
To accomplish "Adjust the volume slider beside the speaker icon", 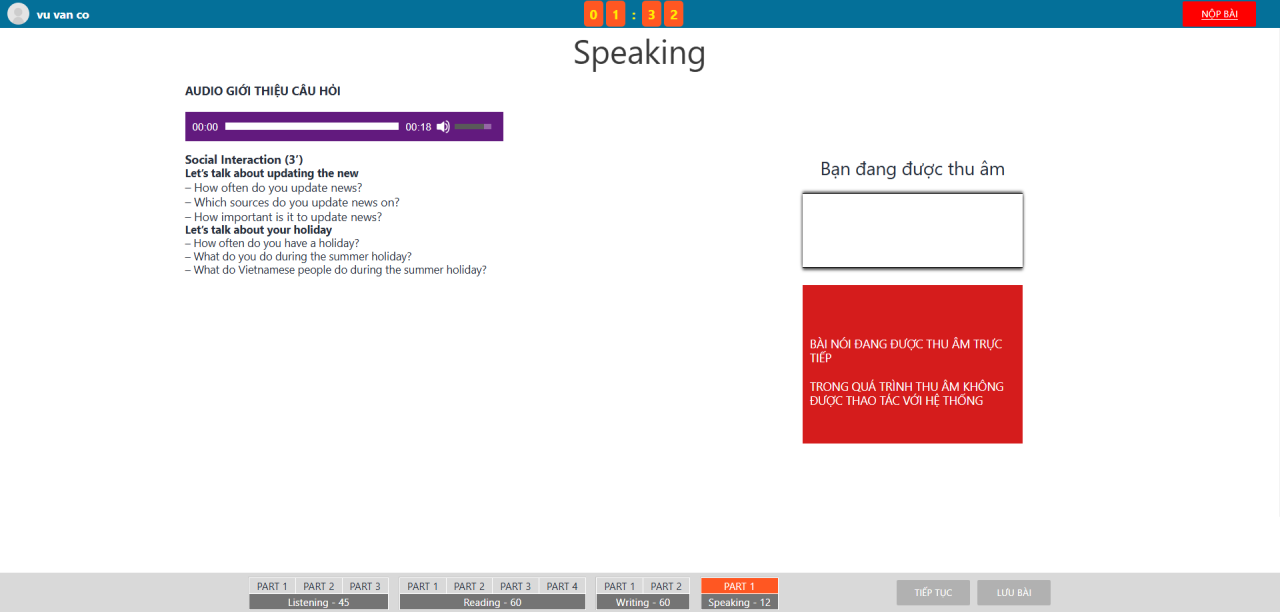I will [x=472, y=126].
